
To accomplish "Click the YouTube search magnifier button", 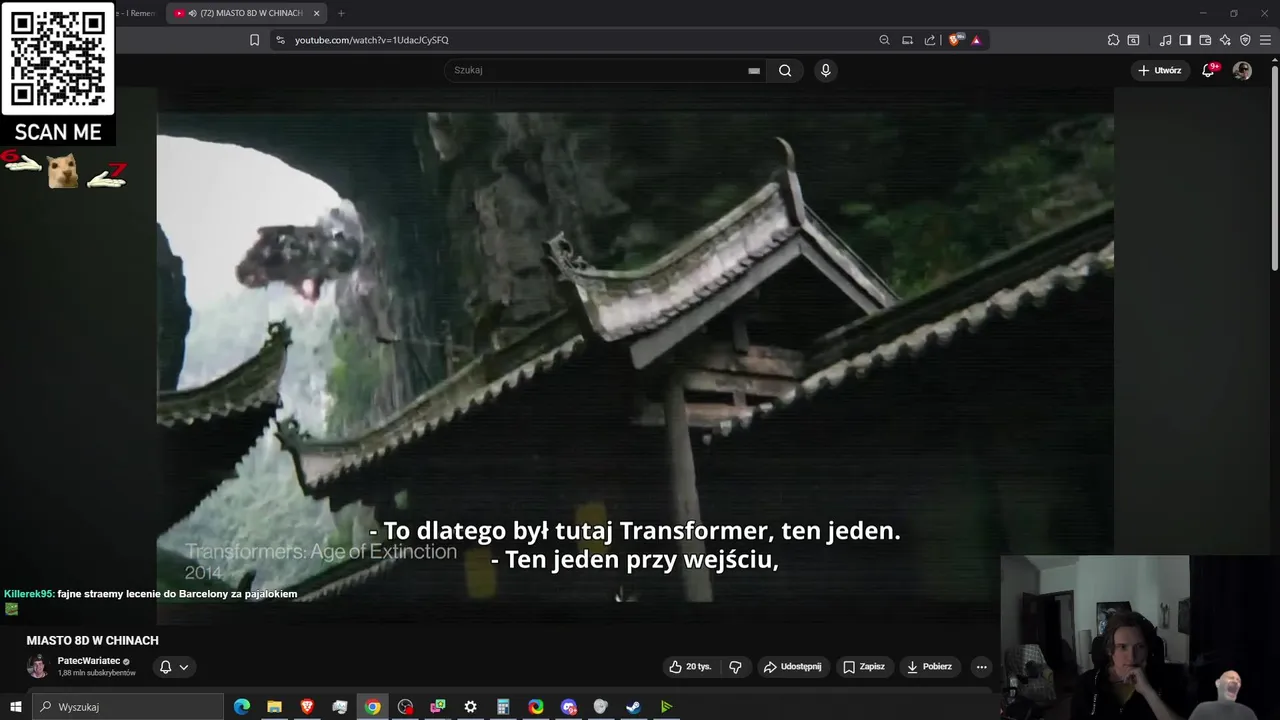I will [x=785, y=70].
